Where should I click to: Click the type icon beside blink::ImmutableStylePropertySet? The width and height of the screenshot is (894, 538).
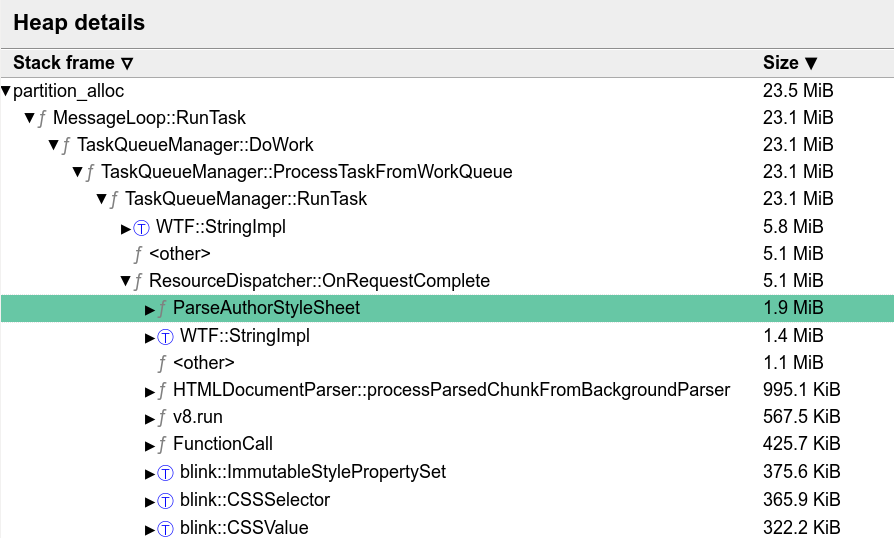(165, 473)
